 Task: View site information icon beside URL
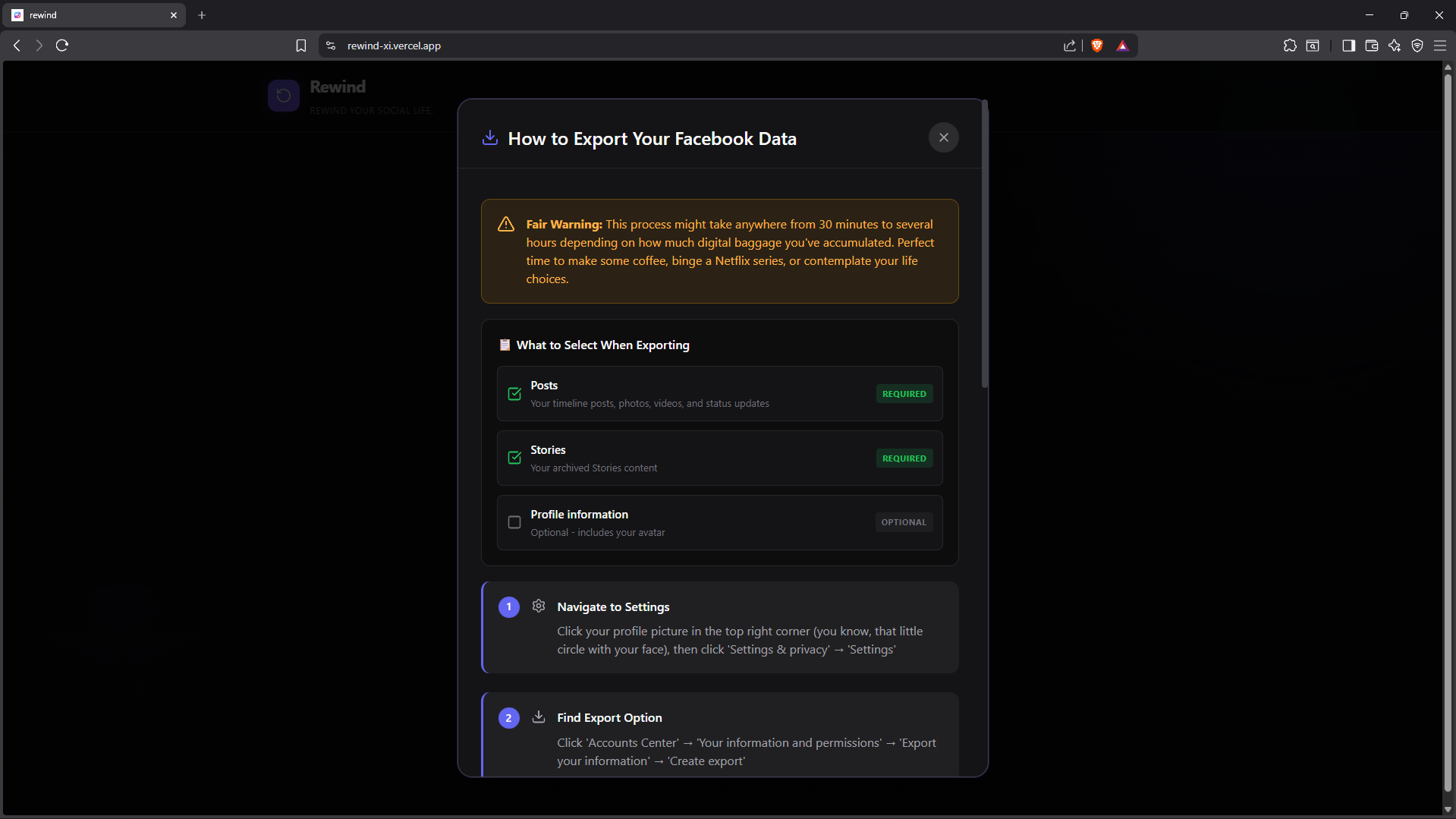pyautogui.click(x=331, y=46)
